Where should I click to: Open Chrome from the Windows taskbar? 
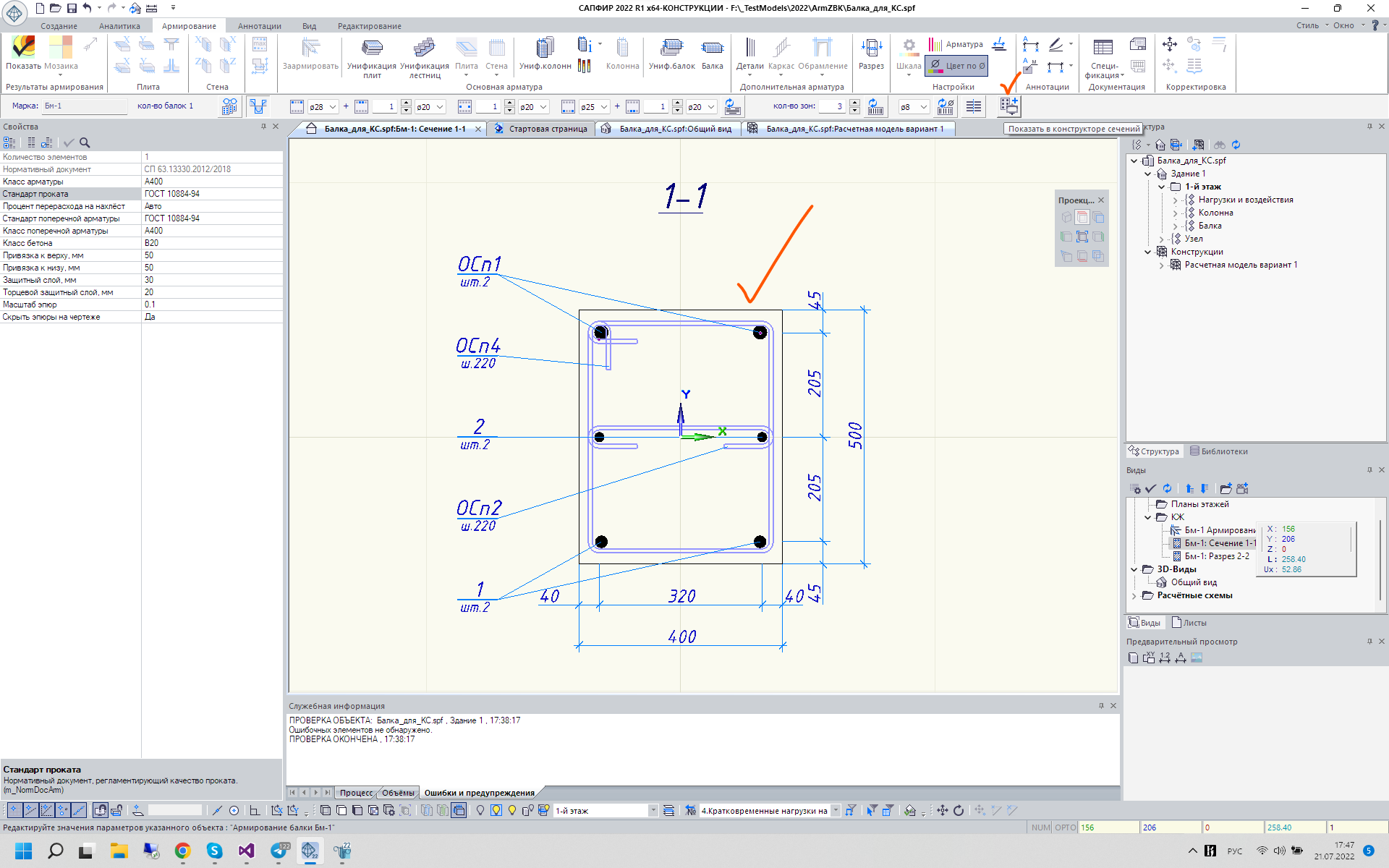coord(182,851)
